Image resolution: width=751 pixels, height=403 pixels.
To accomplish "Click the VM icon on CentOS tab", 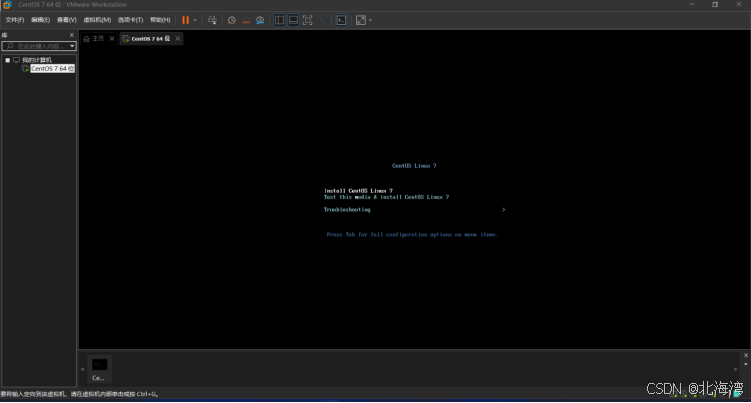I will 126,39.
